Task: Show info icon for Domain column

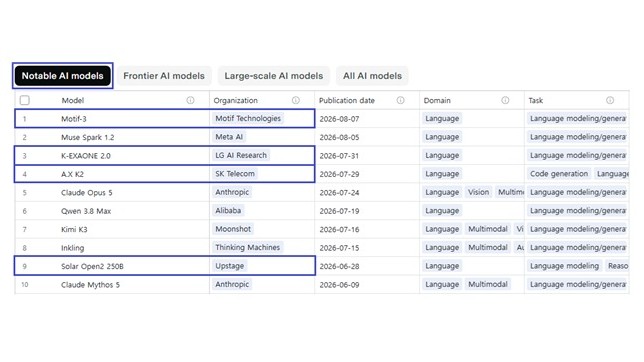Action: [505, 100]
